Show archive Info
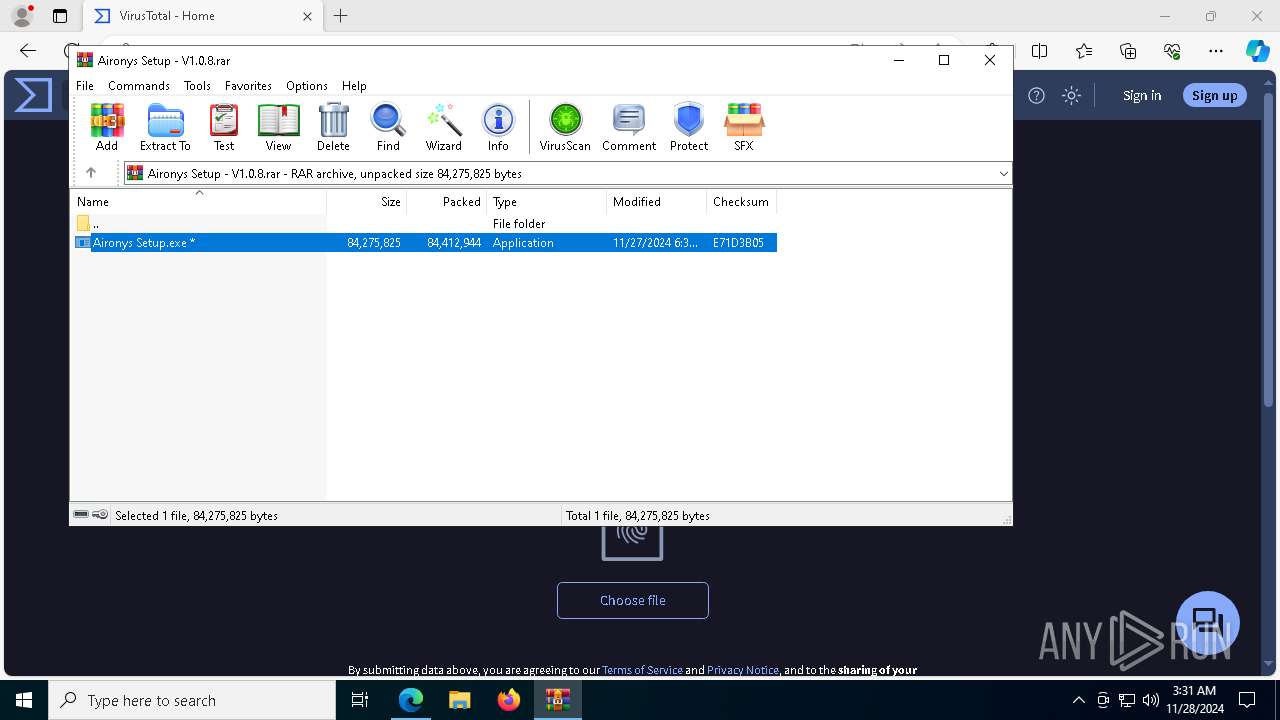The image size is (1280, 720). pyautogui.click(x=498, y=127)
